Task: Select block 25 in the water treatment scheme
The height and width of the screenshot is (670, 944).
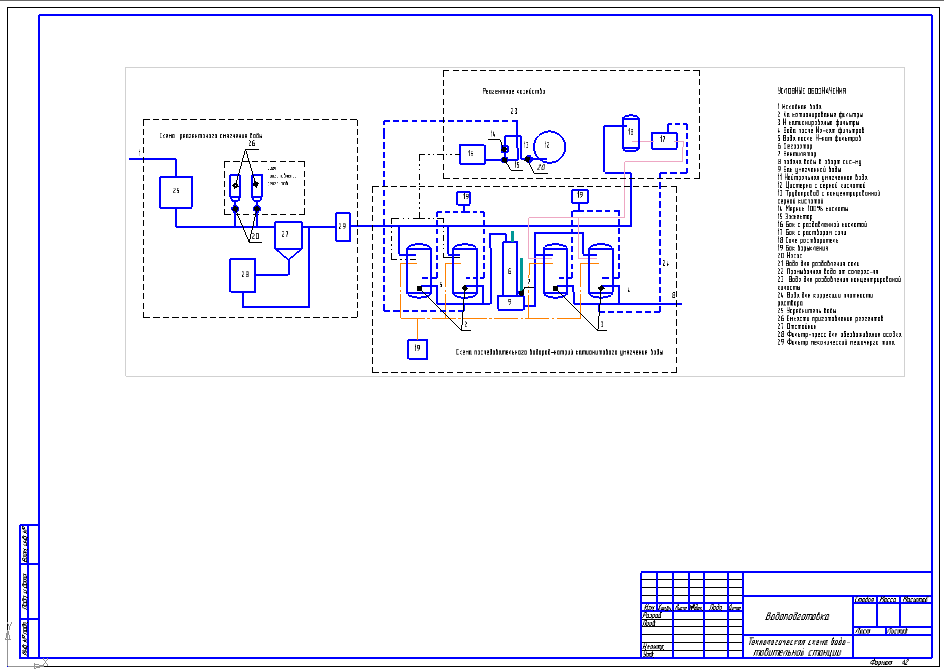Action: pos(176,192)
